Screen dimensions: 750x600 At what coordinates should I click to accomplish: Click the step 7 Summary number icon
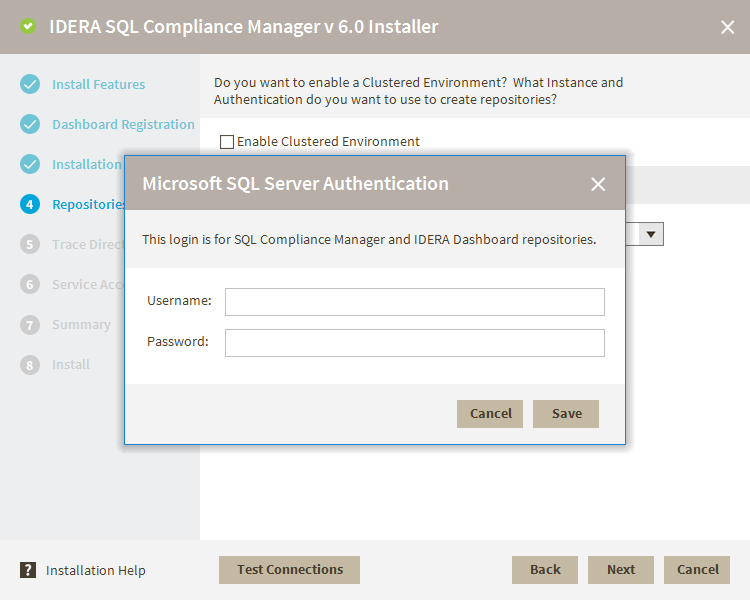[x=30, y=324]
